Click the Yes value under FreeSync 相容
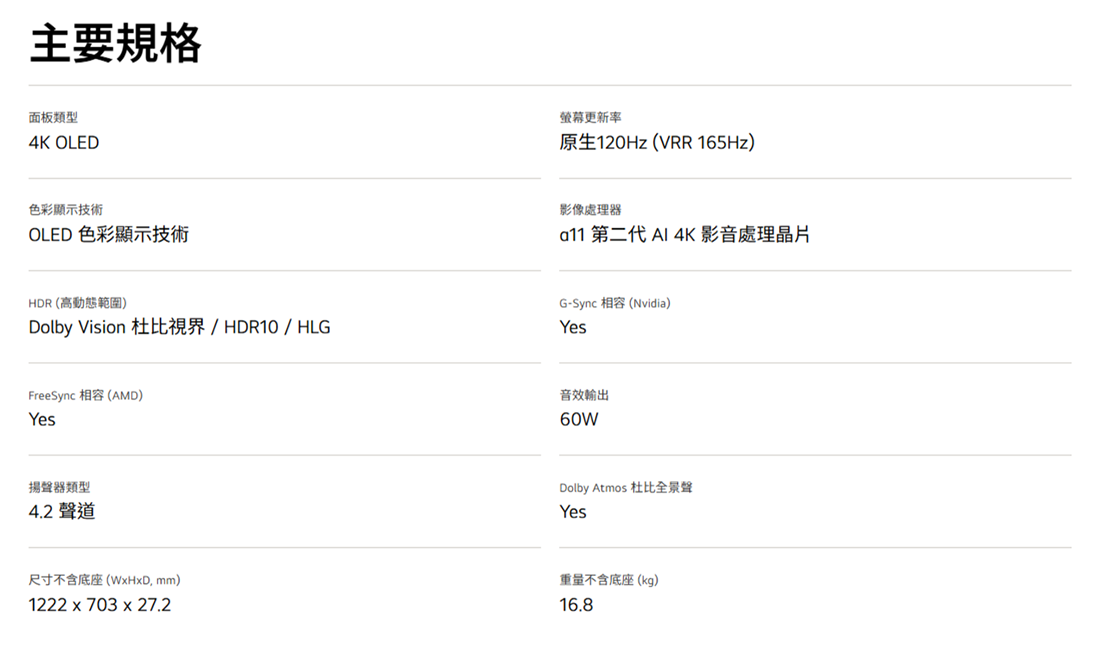Image resolution: width=1100 pixels, height=669 pixels. pyautogui.click(x=42, y=420)
